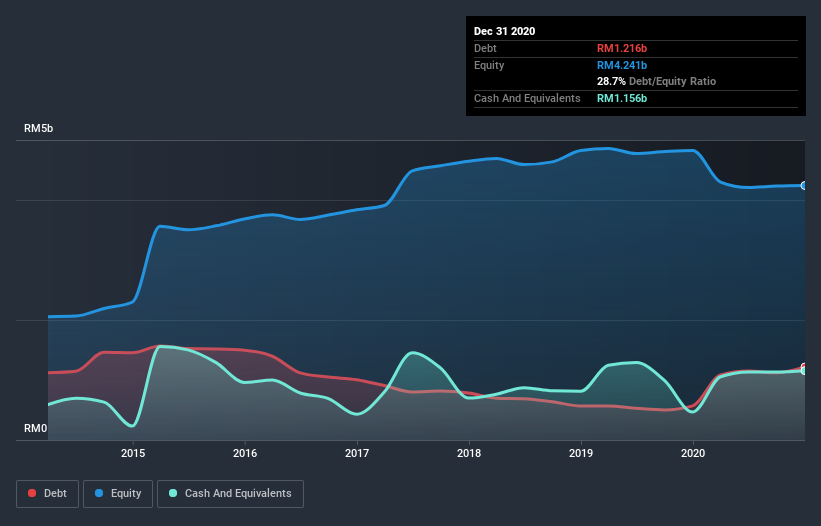
Task: Toggle the Debt legend button
Action: click(x=48, y=494)
